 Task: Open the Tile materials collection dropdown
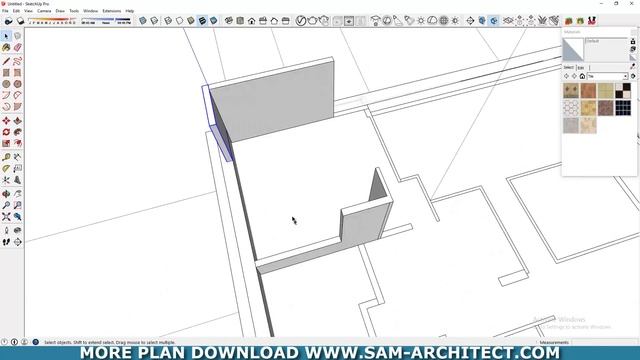click(607, 76)
